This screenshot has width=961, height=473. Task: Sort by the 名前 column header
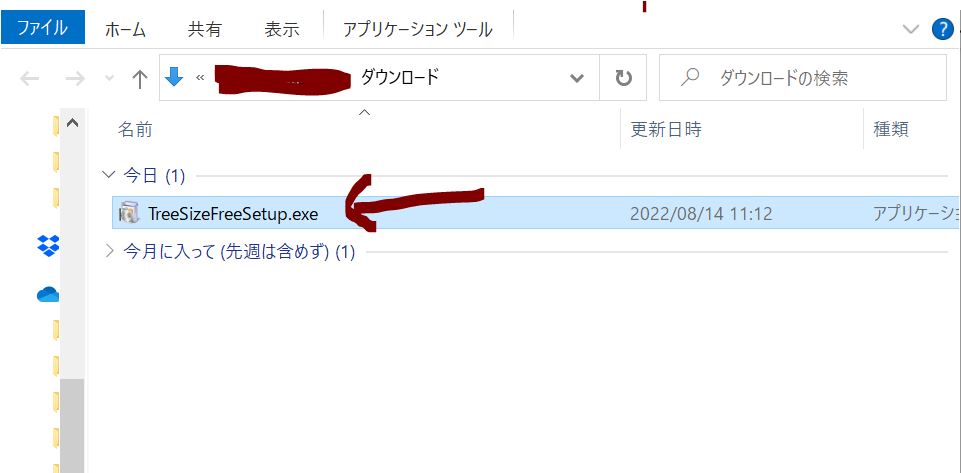click(x=136, y=129)
